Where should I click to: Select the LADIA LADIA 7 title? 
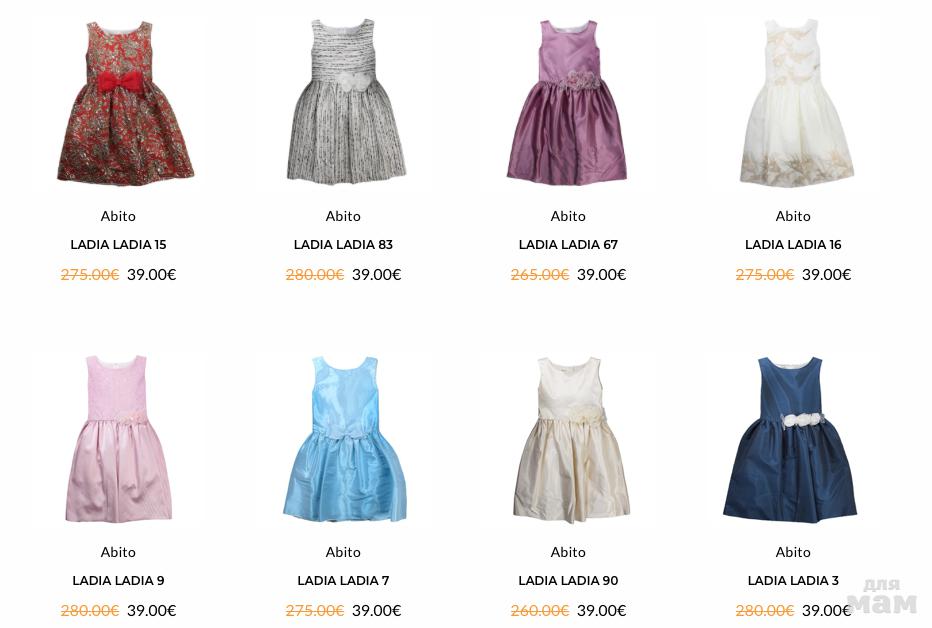coord(343,580)
